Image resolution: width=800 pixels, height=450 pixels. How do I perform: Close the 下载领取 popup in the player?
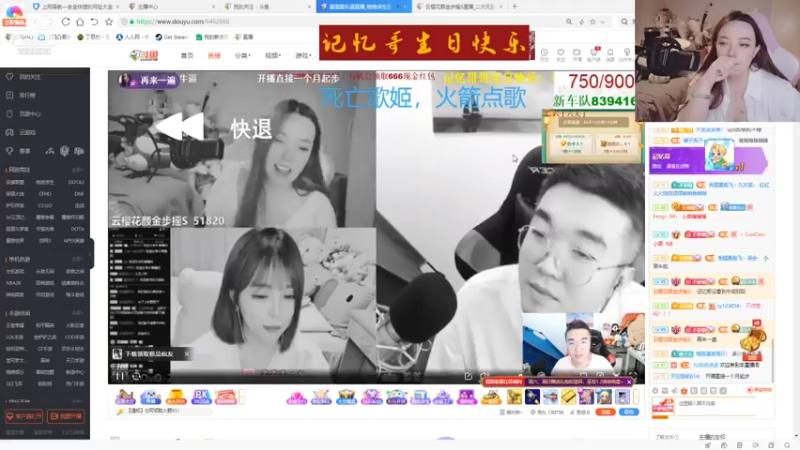[x=187, y=354]
